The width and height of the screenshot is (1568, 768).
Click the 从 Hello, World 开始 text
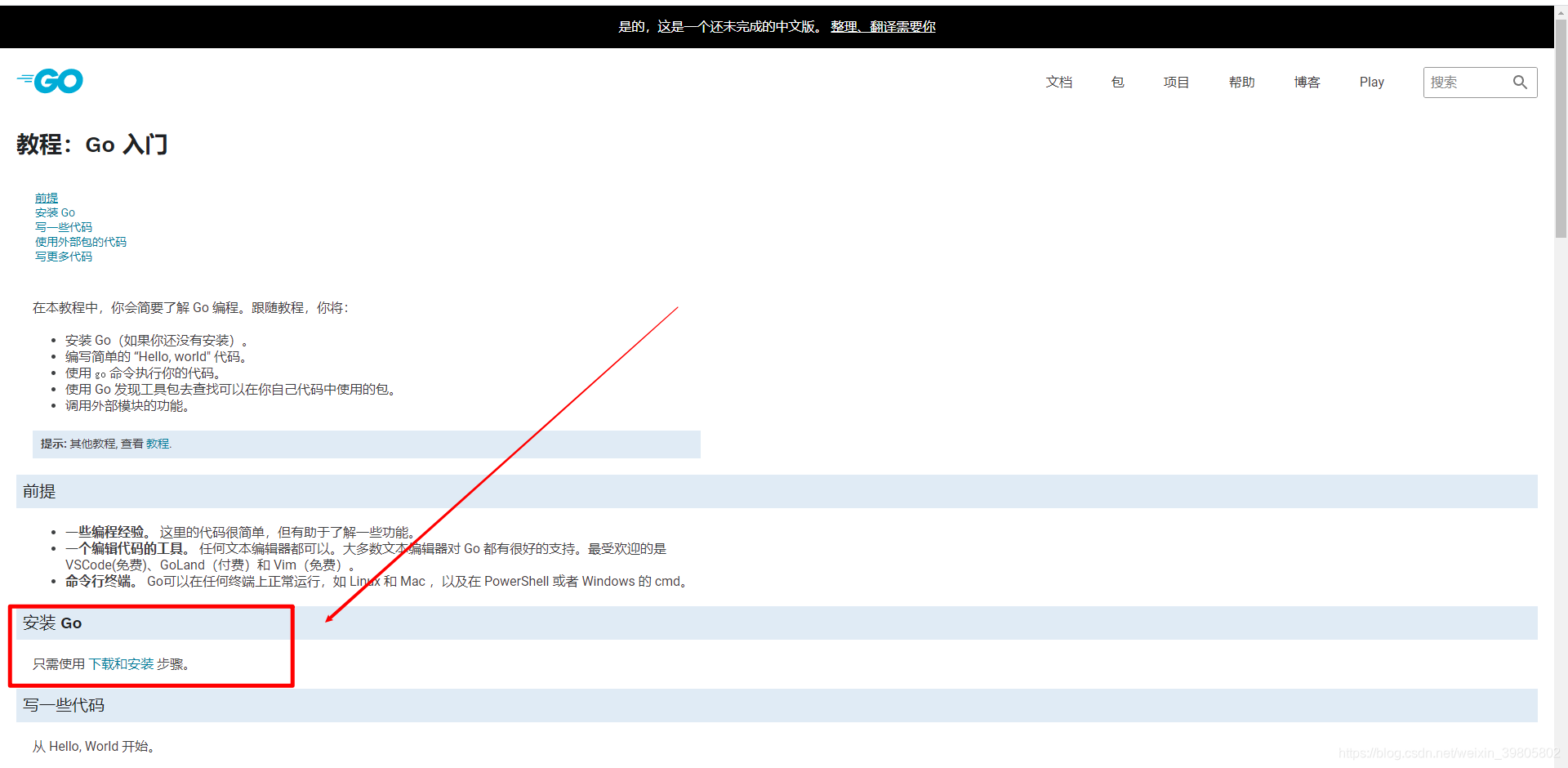click(94, 747)
